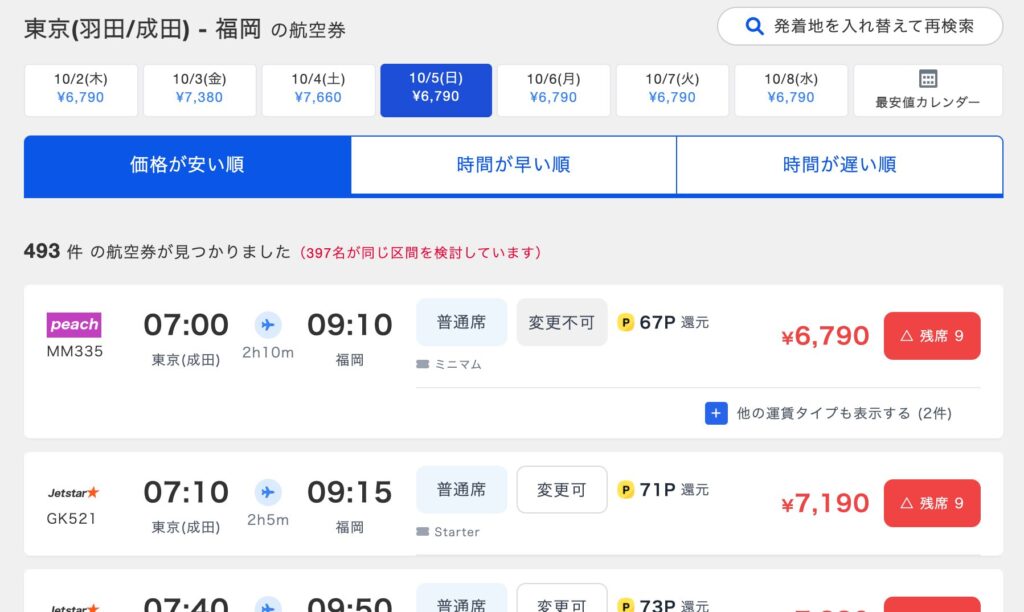The height and width of the screenshot is (612, 1024).
Task: Click ticket icon beside Starter
Action: click(x=423, y=532)
